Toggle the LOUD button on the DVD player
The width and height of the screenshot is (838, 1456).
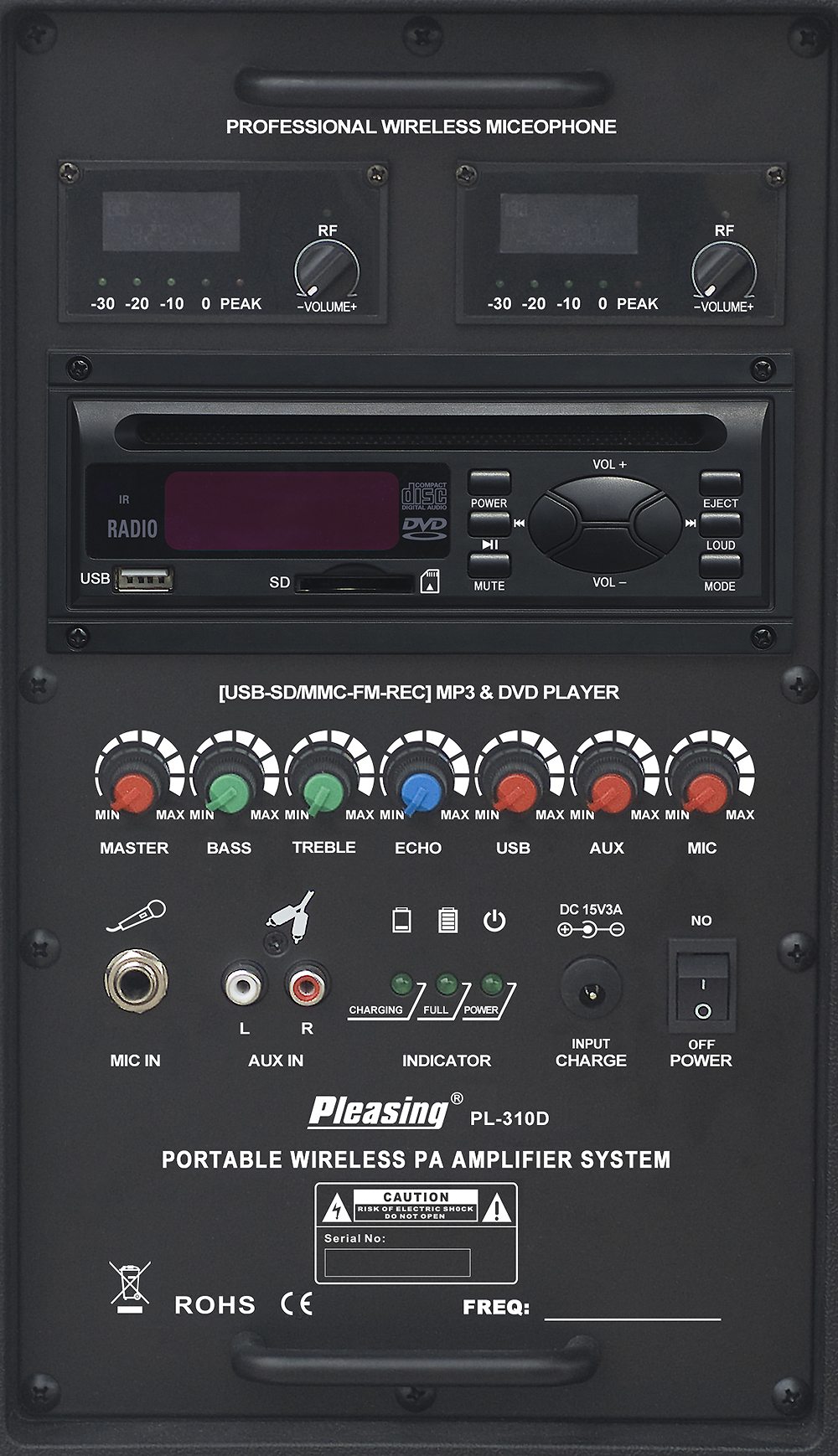[x=721, y=525]
